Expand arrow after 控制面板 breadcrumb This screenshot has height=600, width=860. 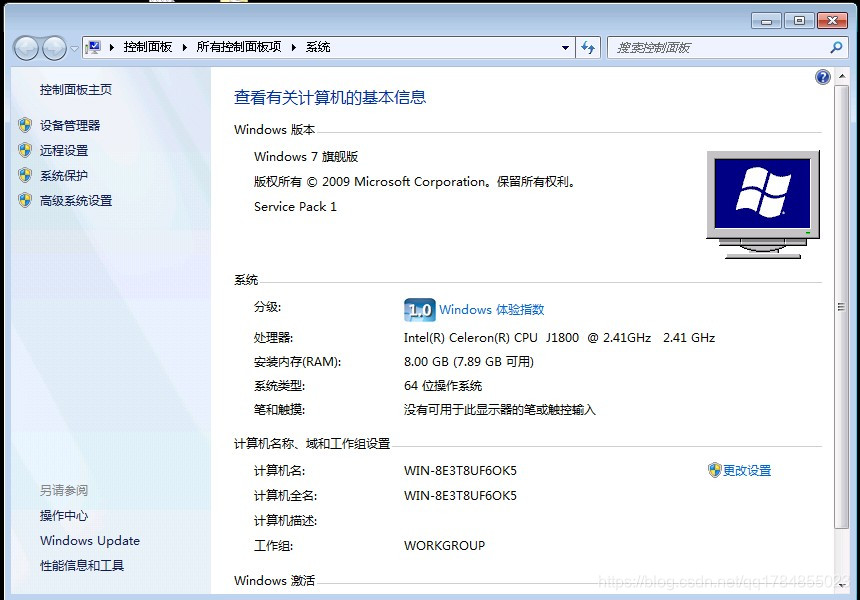click(x=185, y=48)
